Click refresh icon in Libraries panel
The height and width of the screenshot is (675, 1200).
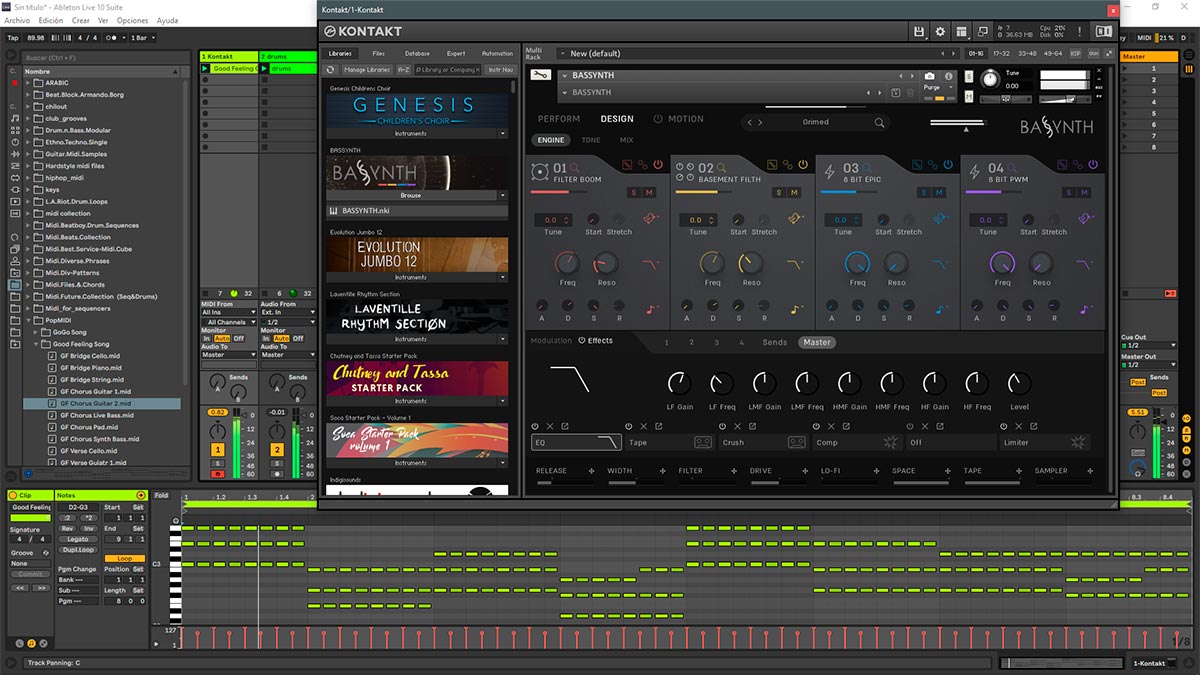pyautogui.click(x=331, y=70)
